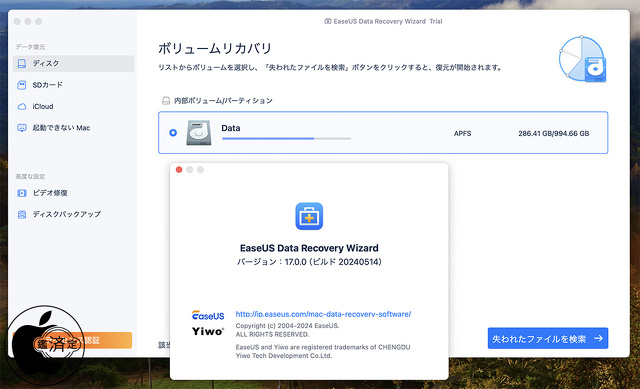Click the EaseUS Data Recovery Wizard Trial title
Image resolution: width=640 pixels, height=389 pixels.
click(x=388, y=21)
